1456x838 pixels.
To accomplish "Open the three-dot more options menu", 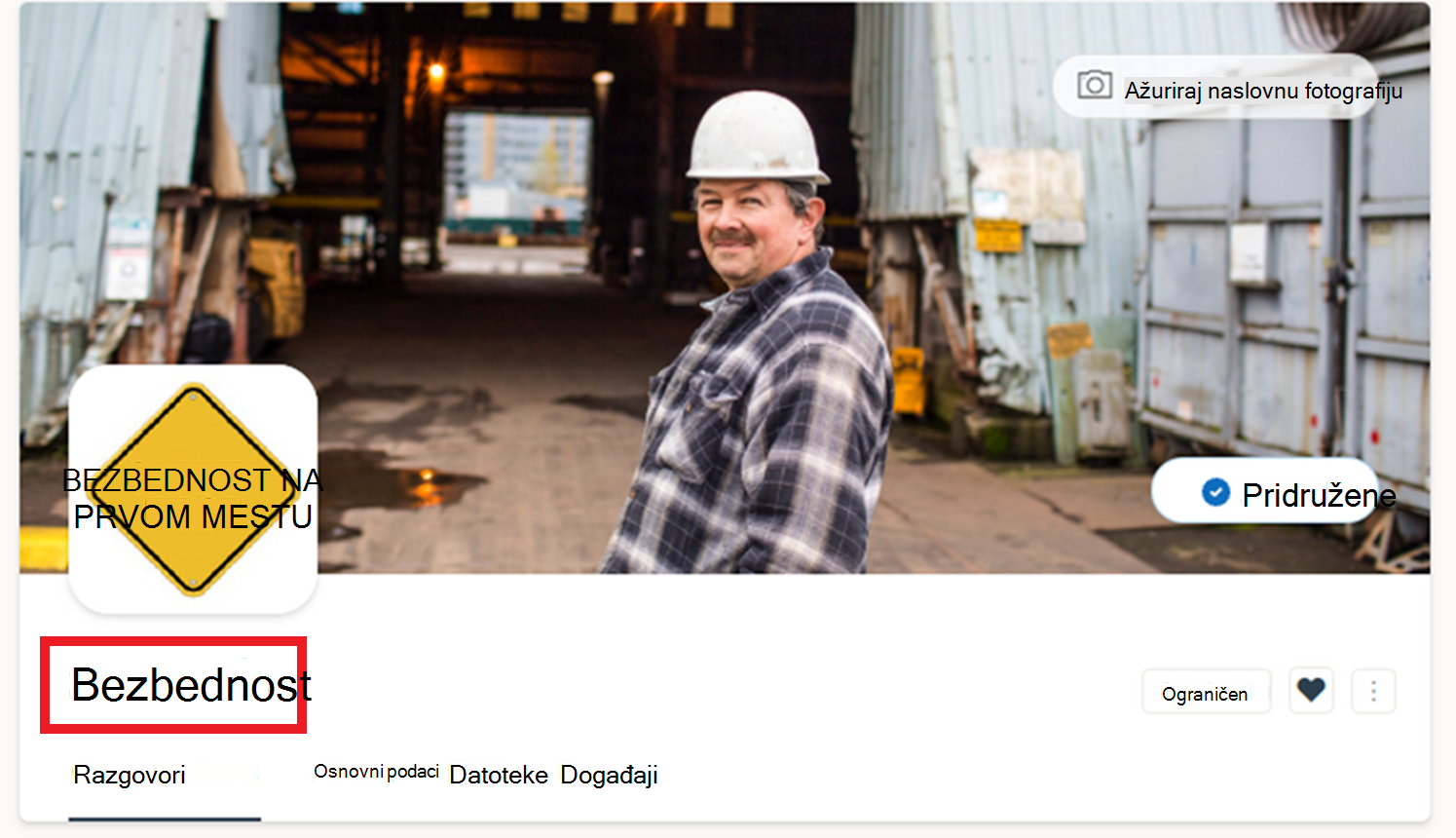I will (1373, 691).
